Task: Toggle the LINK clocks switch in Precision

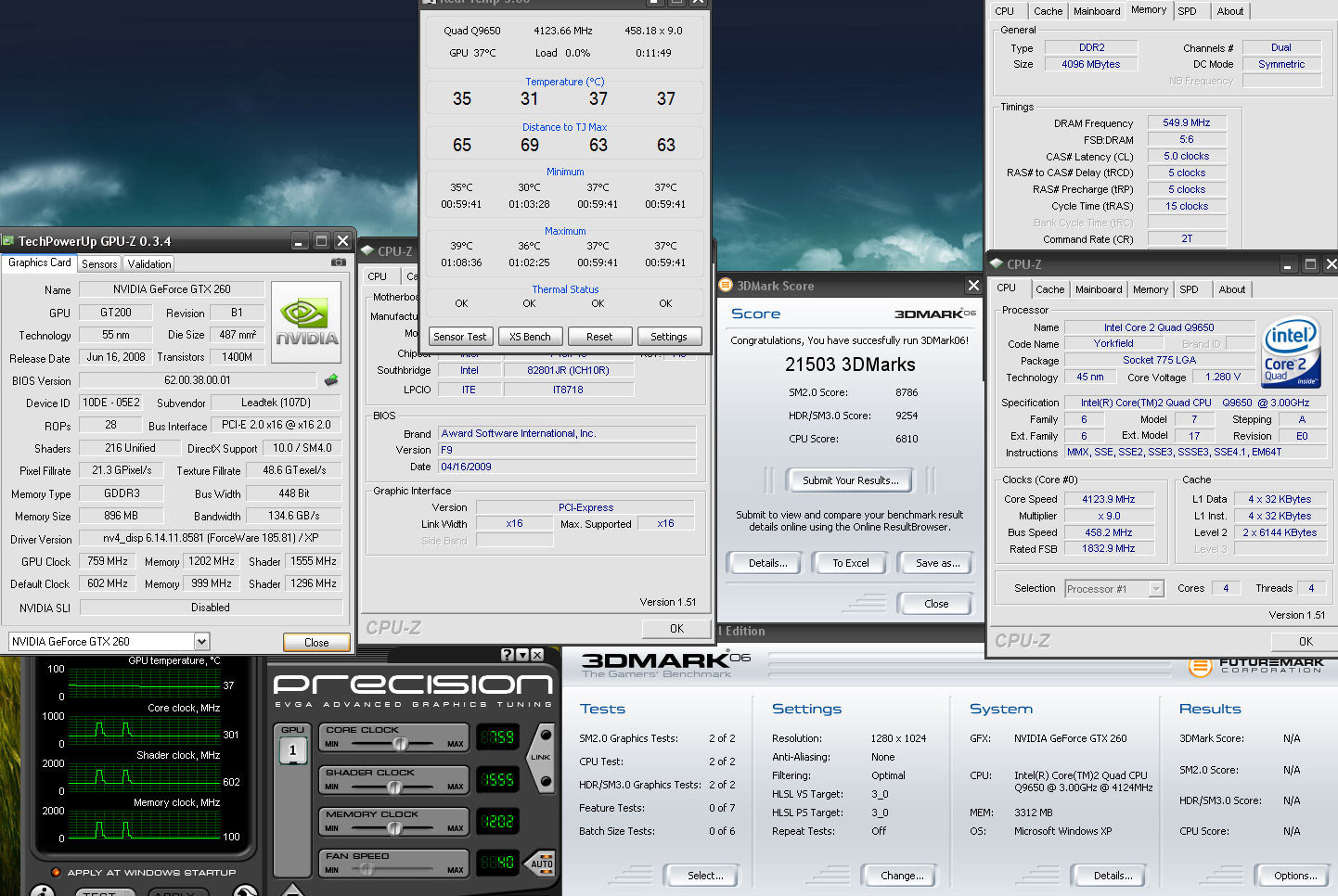Action: pos(541,757)
